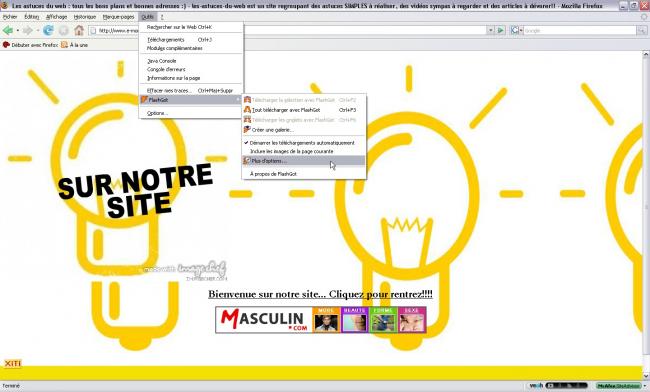650x392 pixels.
Task: Open the address bar history dropdown arrow
Action: (490, 30)
